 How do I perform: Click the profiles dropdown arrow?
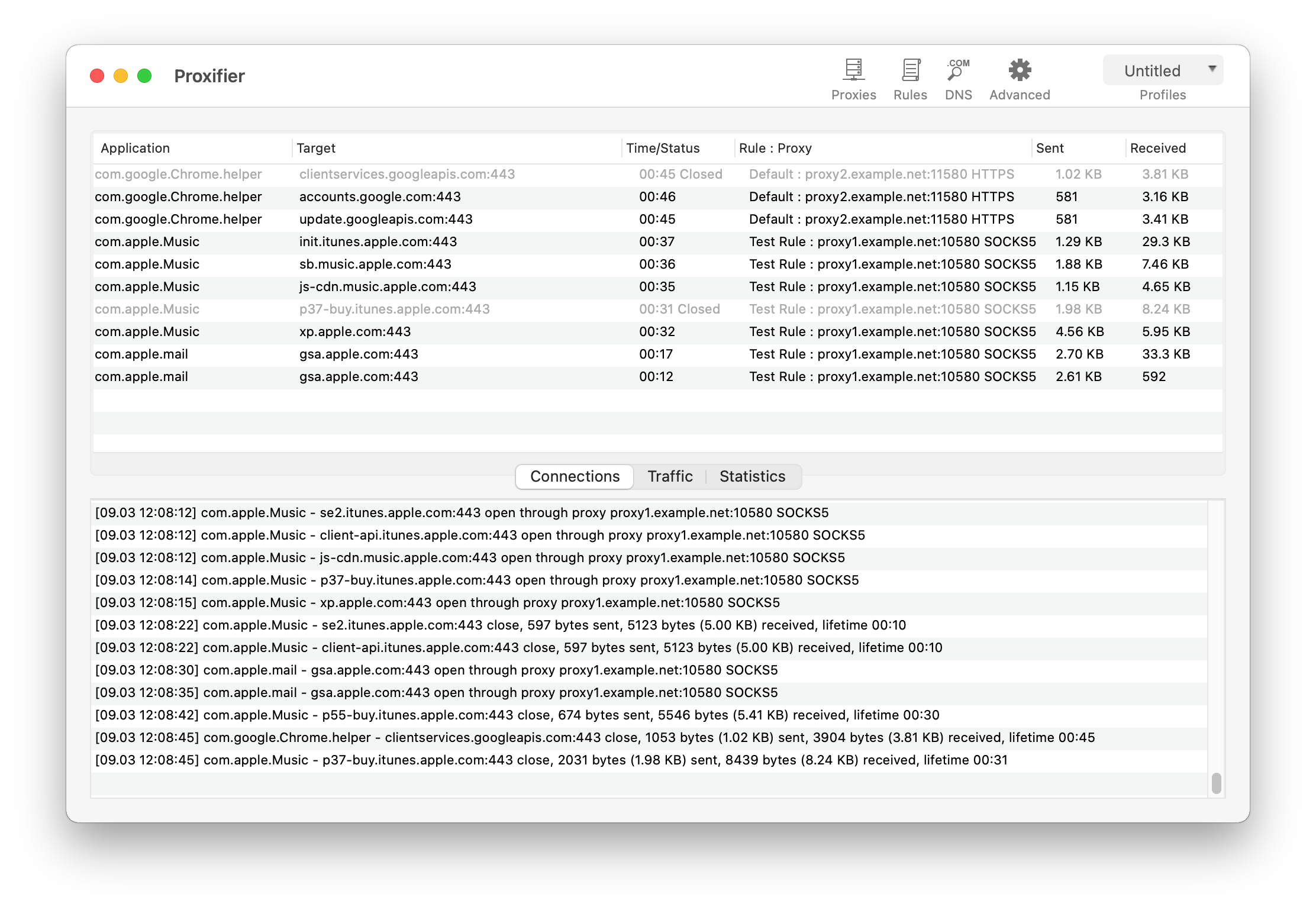tap(1212, 69)
